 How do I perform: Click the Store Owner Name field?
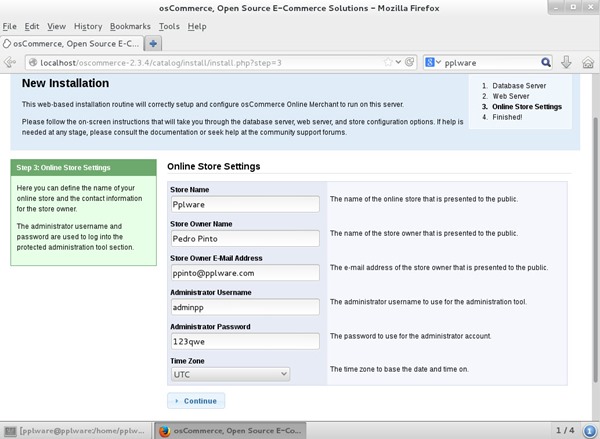point(245,238)
